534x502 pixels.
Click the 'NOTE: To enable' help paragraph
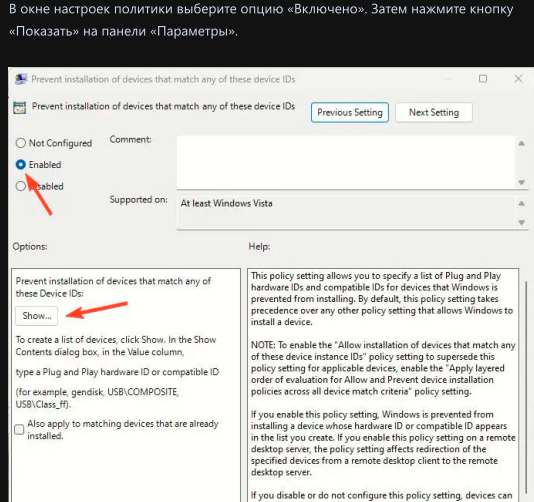tap(383, 368)
